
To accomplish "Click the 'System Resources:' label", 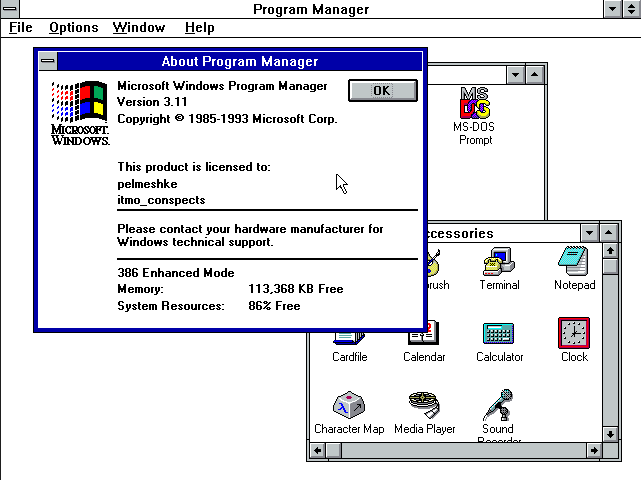I will pyautogui.click(x=171, y=306).
